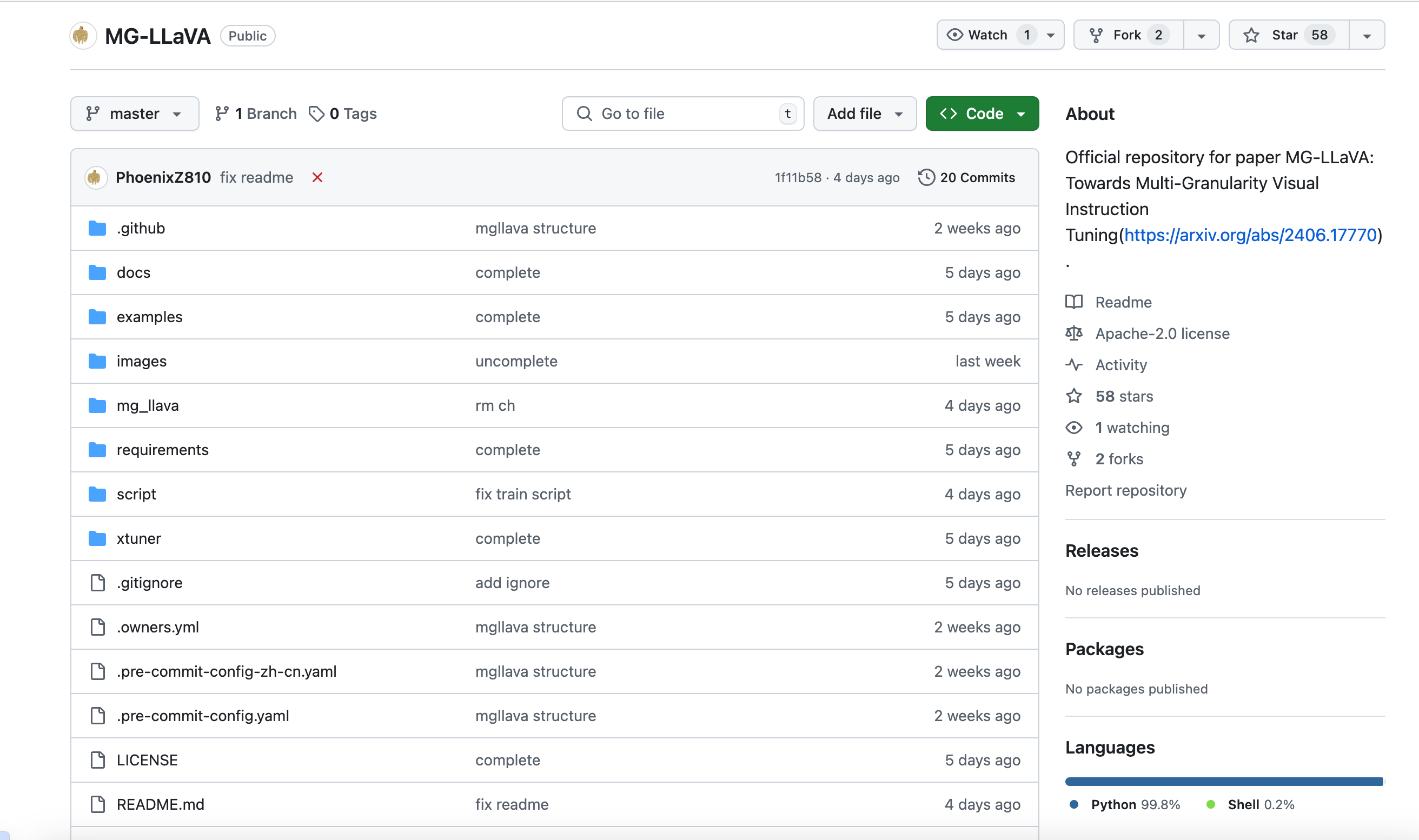
Task: View the 1 Branch link
Action: coord(255,114)
